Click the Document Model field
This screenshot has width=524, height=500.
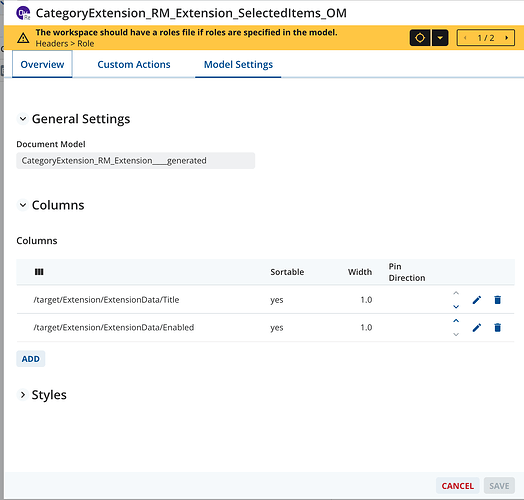coord(136,161)
